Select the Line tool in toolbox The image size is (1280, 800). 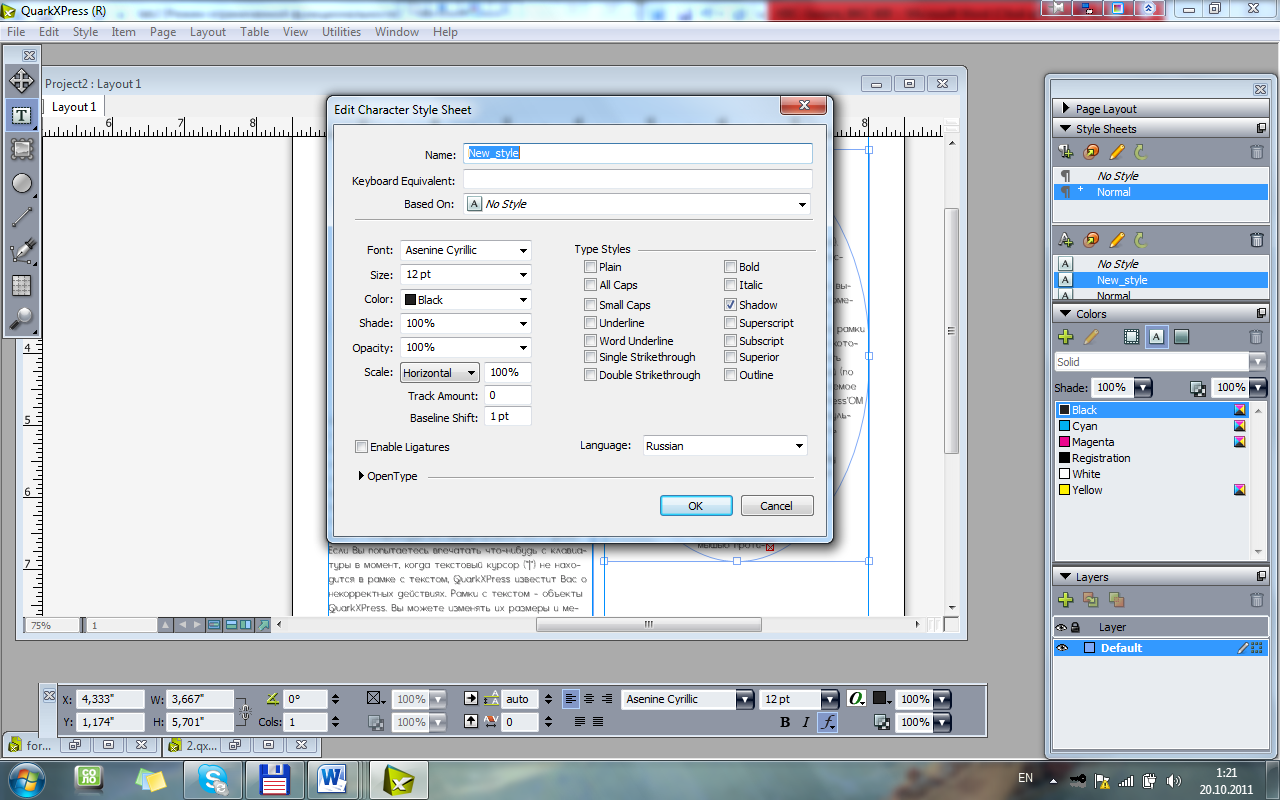21,217
